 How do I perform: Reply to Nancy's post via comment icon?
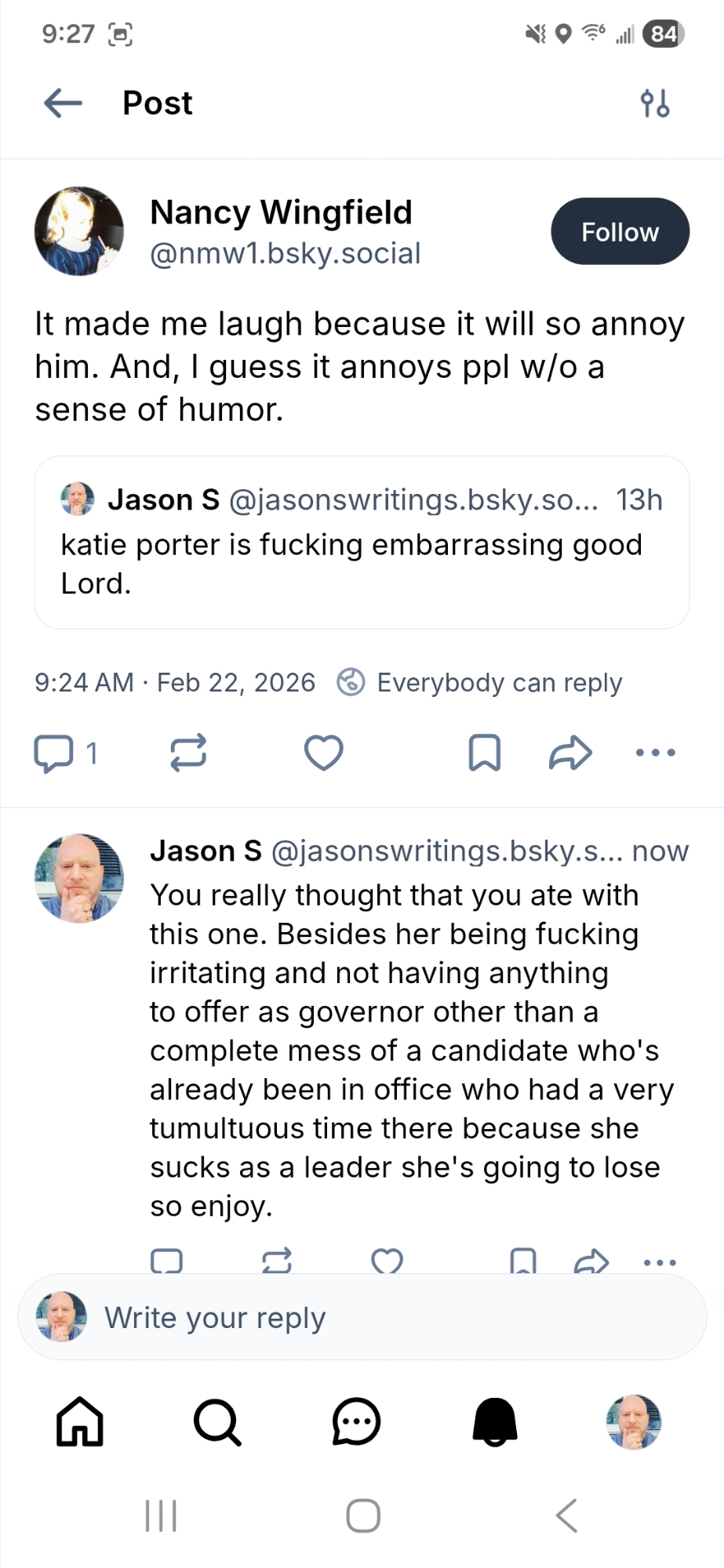[x=54, y=753]
